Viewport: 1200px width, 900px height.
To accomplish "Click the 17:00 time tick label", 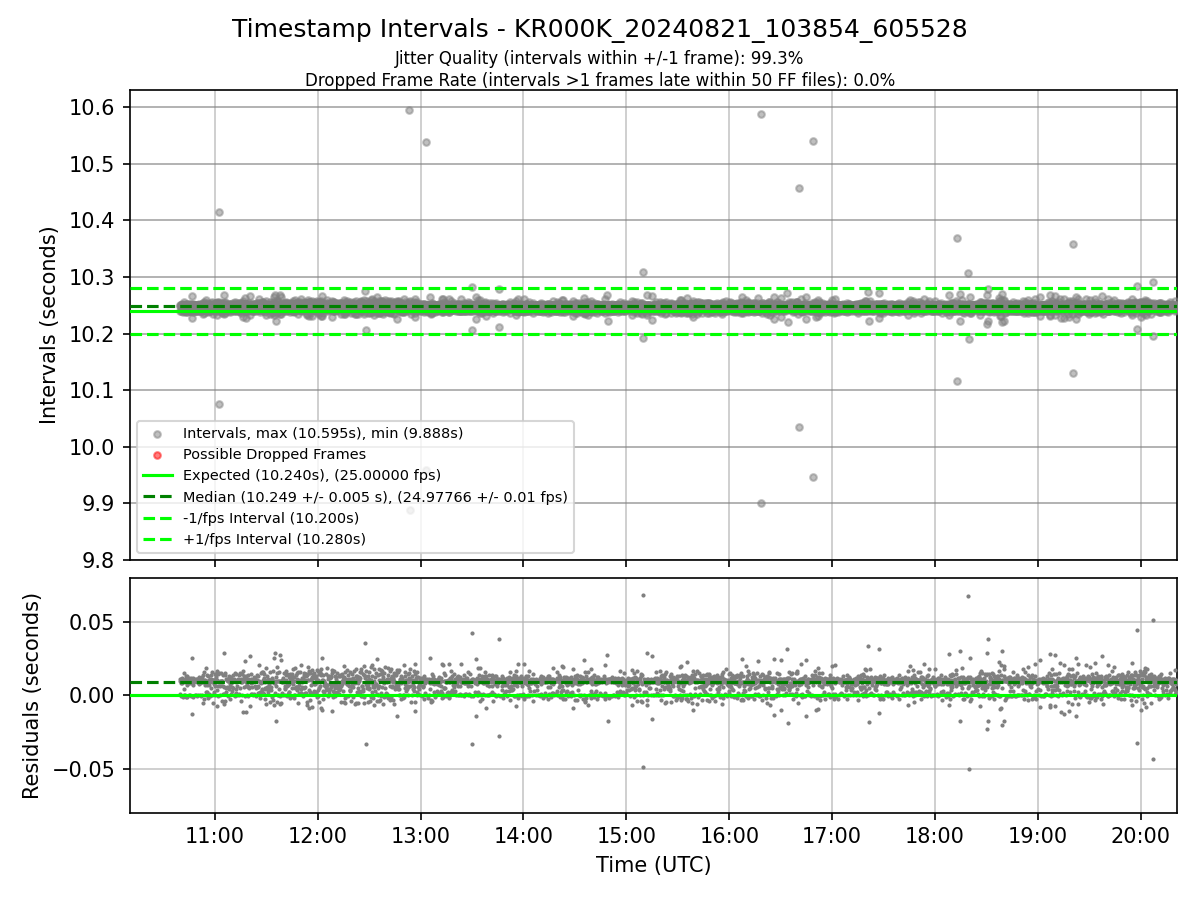I will coord(832,835).
